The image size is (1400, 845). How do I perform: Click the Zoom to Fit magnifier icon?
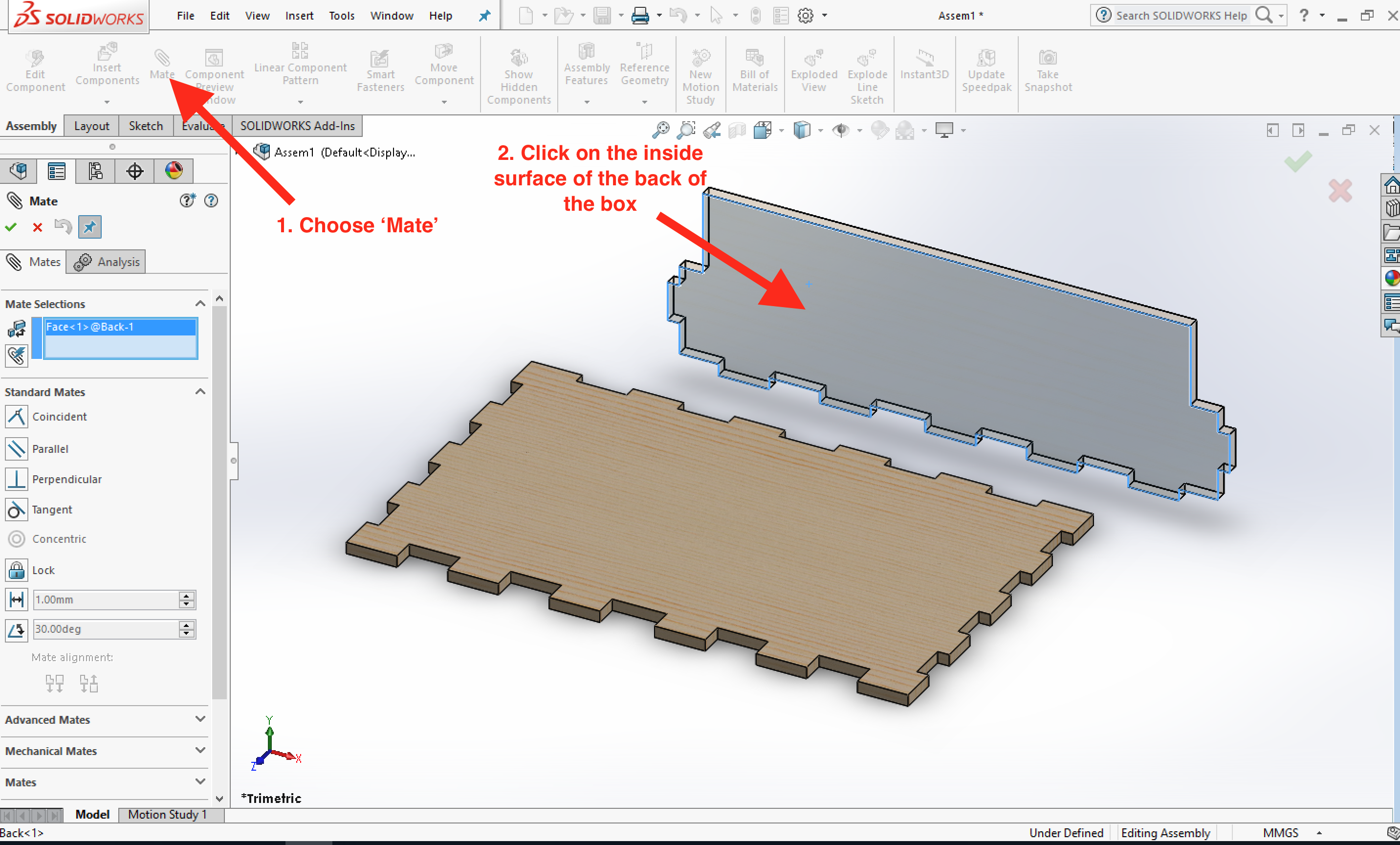tap(660, 130)
